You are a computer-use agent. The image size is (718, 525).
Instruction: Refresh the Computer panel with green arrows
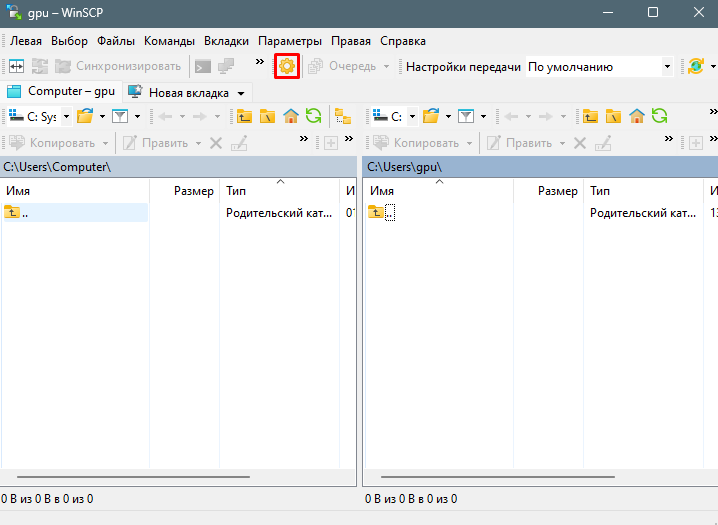pyautogui.click(x=314, y=116)
